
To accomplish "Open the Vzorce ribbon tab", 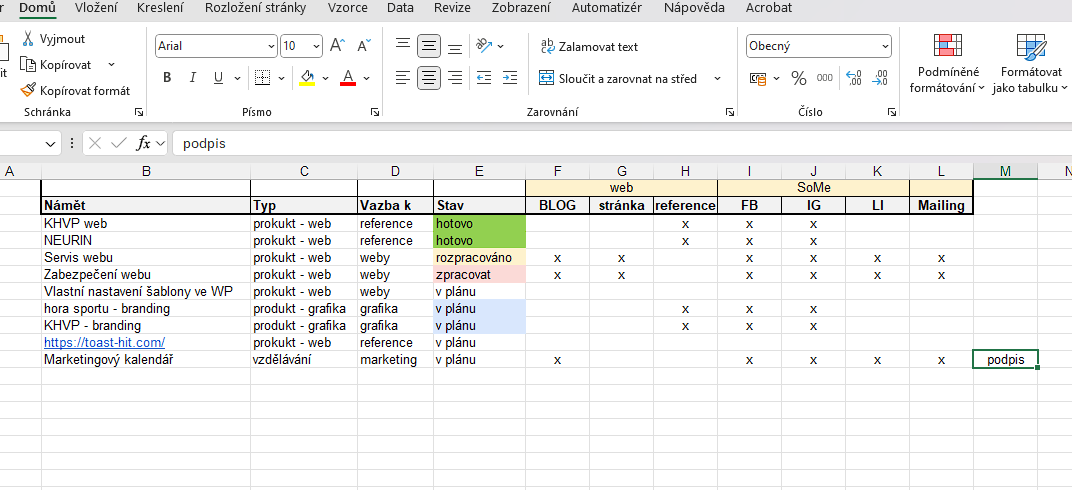I will (x=347, y=8).
